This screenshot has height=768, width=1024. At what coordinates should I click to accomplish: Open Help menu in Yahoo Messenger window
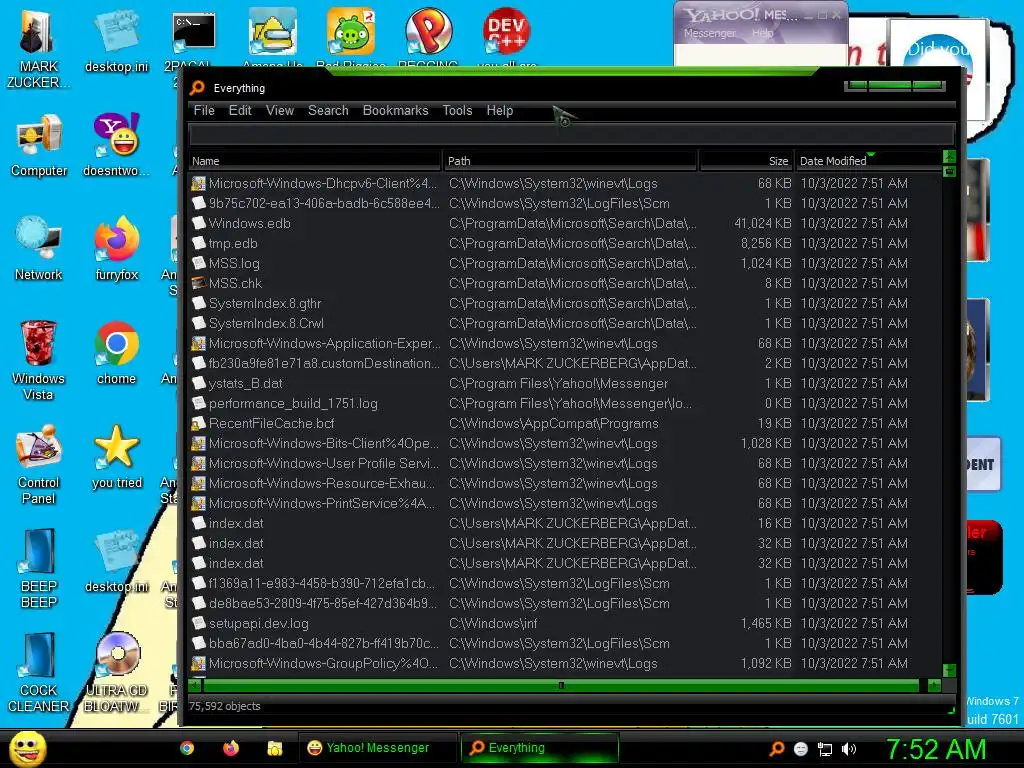[x=762, y=33]
